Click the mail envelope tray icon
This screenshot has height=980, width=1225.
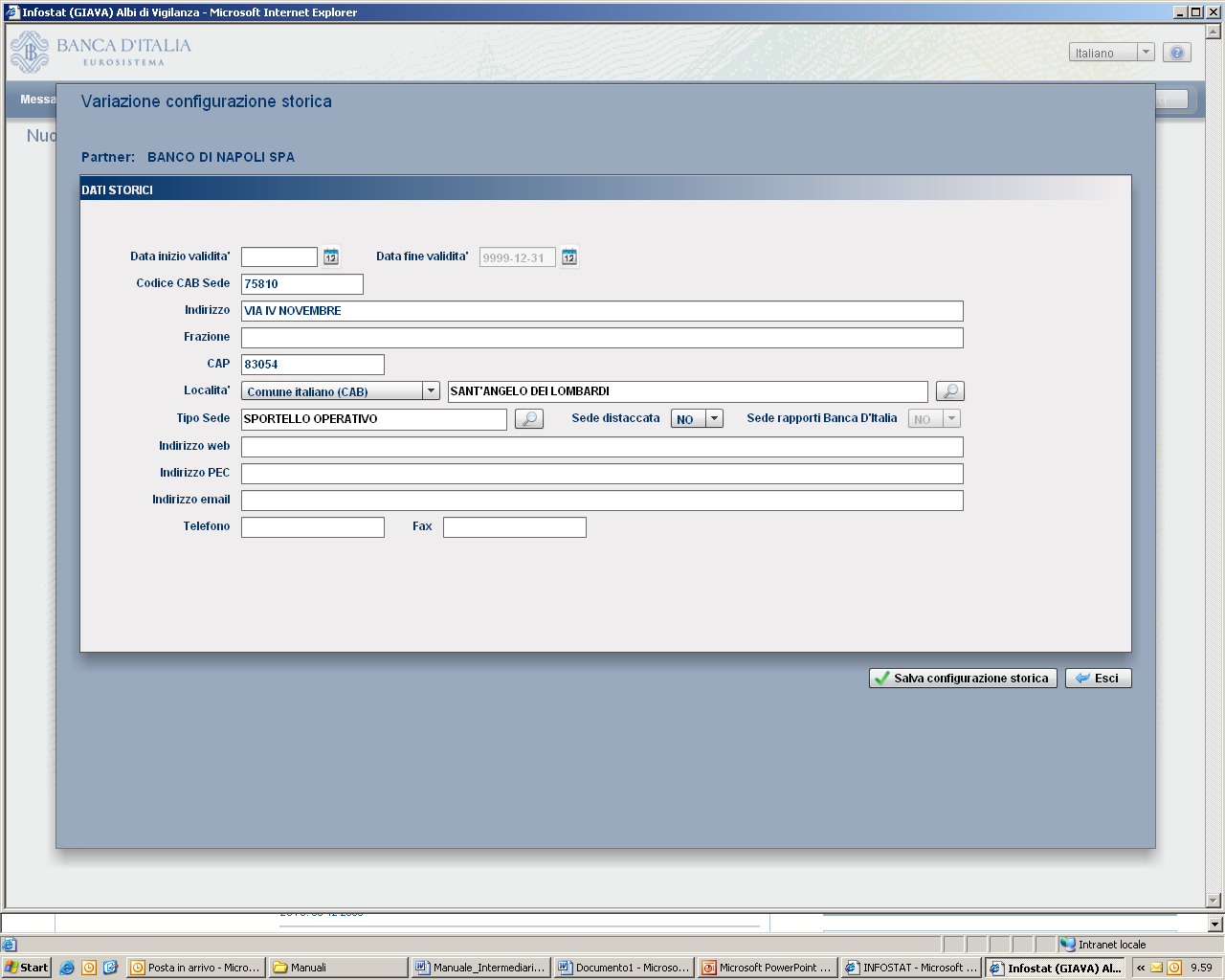[x=1157, y=968]
